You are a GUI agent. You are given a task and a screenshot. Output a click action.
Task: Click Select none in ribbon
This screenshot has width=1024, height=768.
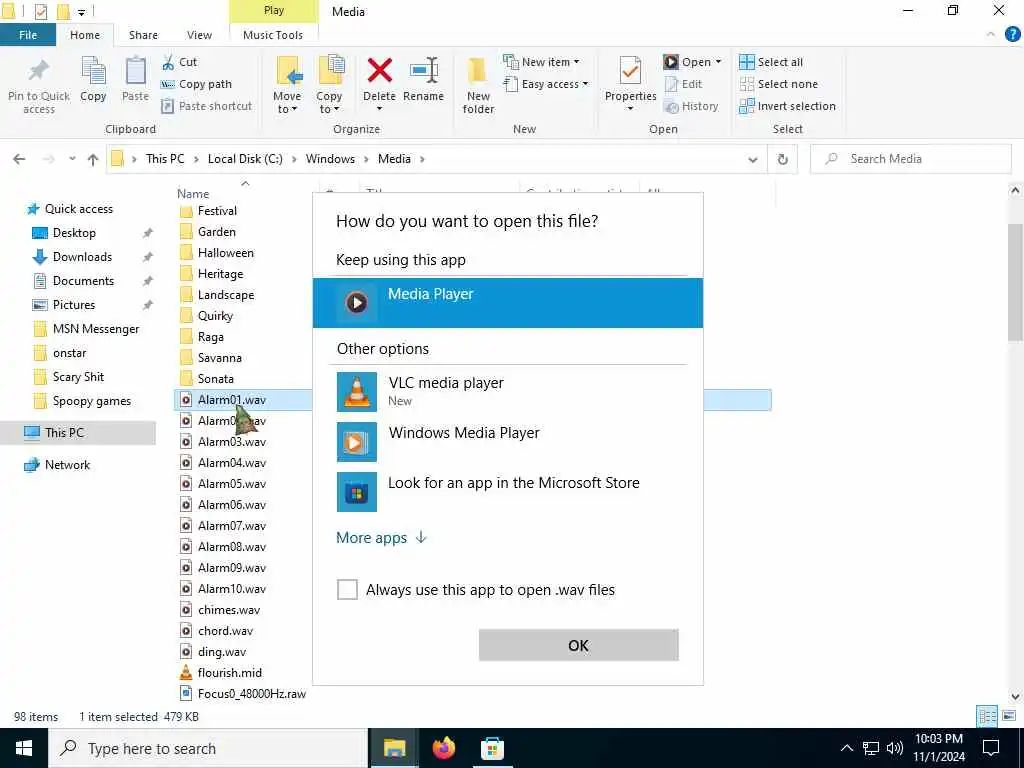[x=778, y=84]
